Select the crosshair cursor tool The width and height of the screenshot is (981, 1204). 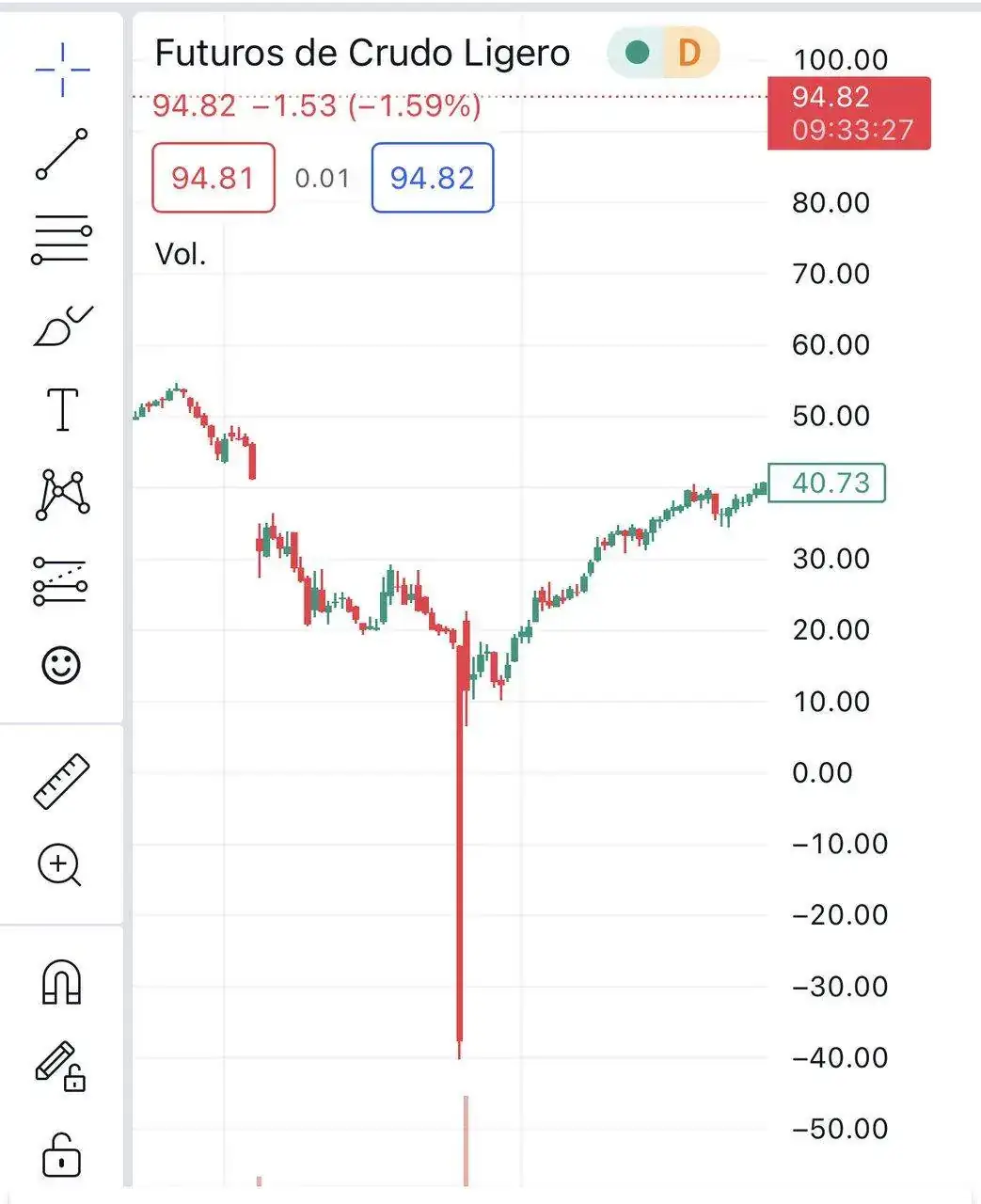(x=62, y=69)
